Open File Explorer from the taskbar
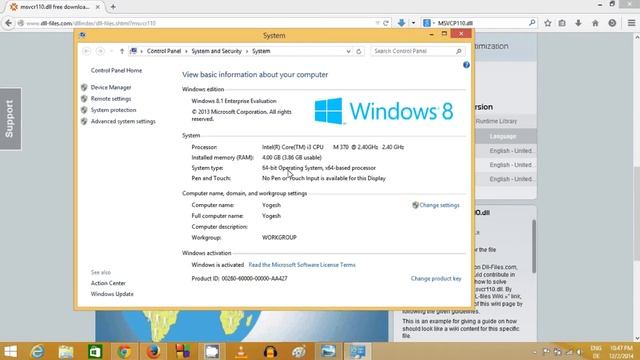The image size is (640, 360). (65, 351)
